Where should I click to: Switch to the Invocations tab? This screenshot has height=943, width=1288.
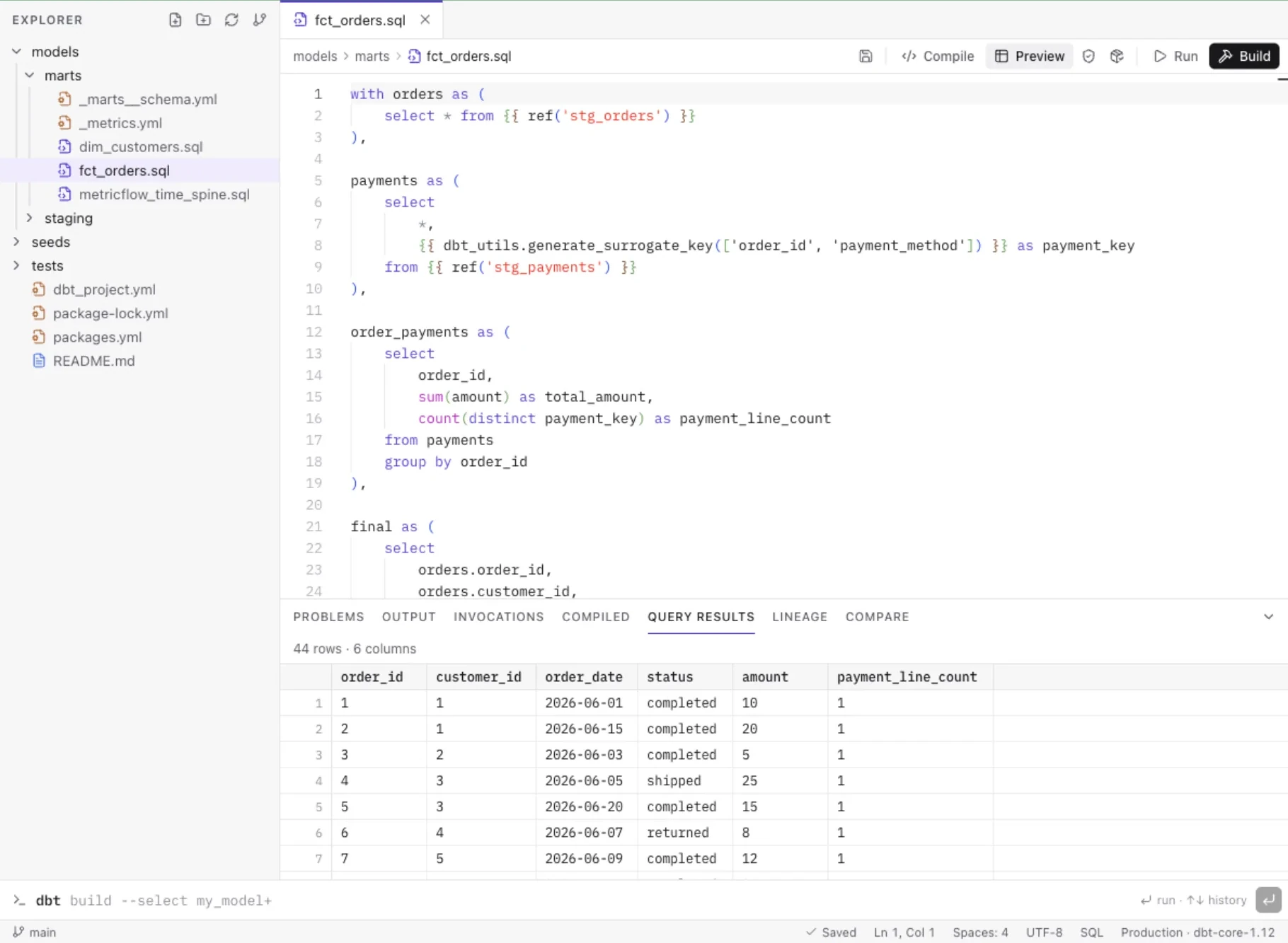tap(499, 617)
